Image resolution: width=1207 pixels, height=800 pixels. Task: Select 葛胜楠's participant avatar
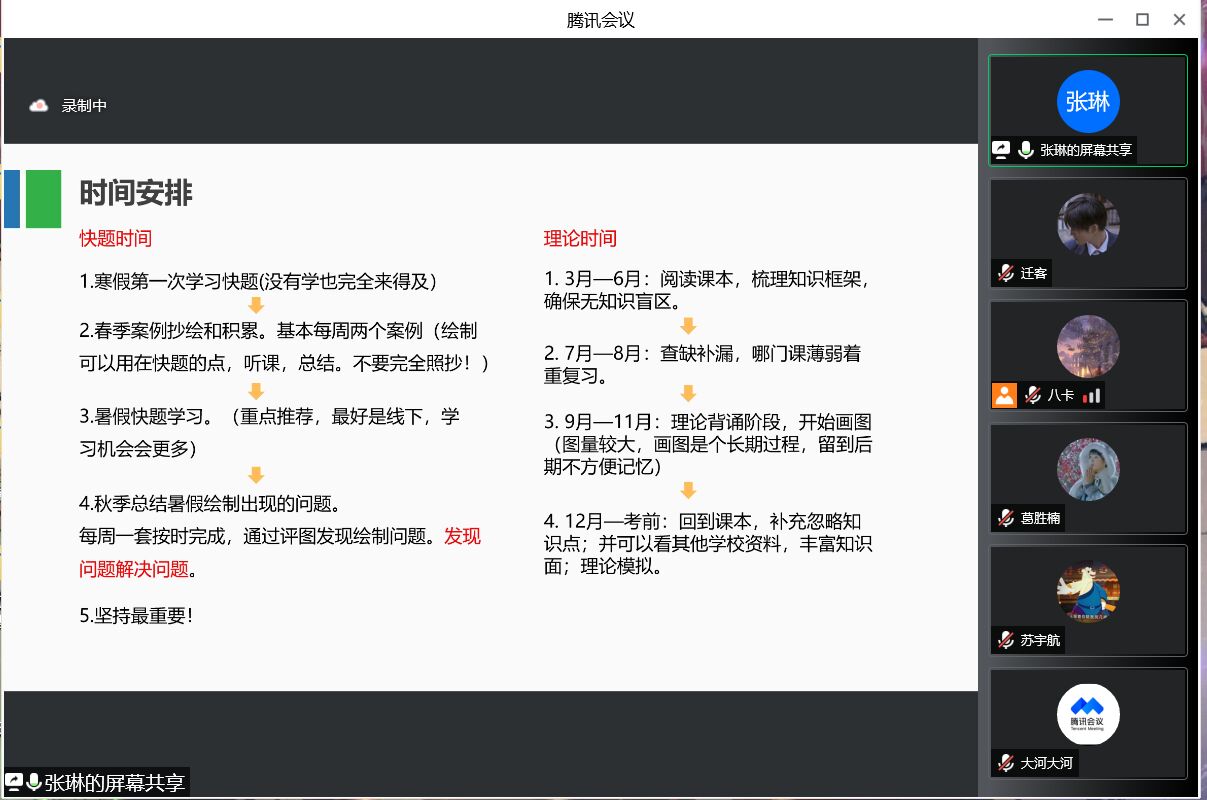pos(1088,469)
